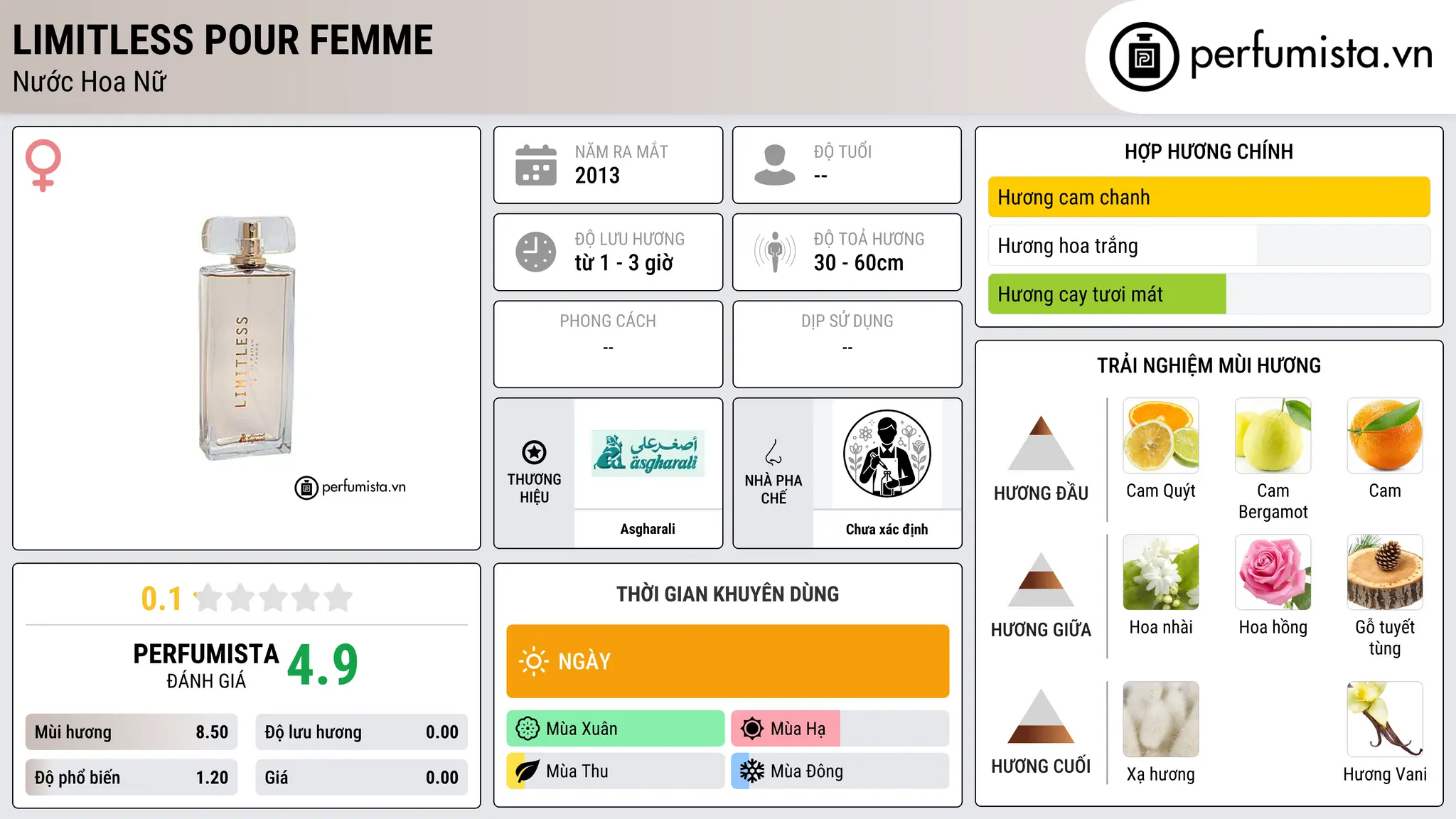Click the launch year 2013
The height and width of the screenshot is (819, 1456).
pos(597,176)
